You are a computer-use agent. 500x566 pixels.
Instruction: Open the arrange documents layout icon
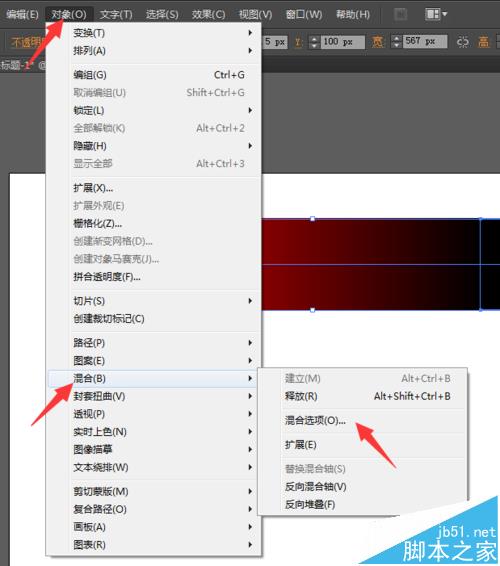click(x=432, y=14)
